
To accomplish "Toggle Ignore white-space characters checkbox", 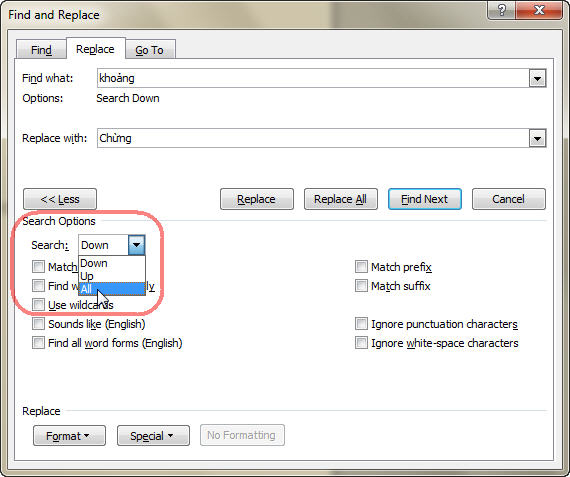I will (361, 342).
